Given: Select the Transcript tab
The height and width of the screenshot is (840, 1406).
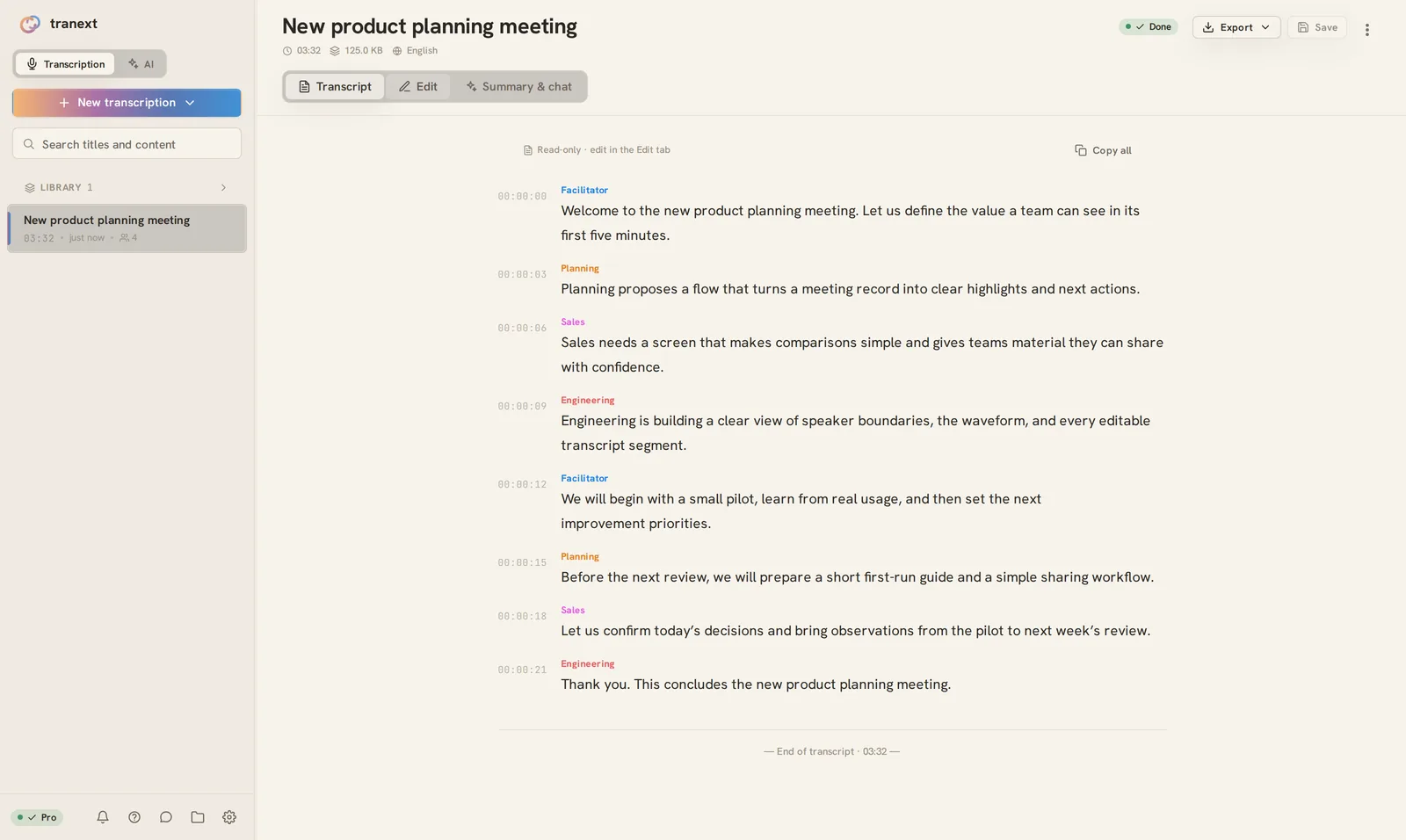Looking at the screenshot, I should click(x=335, y=86).
